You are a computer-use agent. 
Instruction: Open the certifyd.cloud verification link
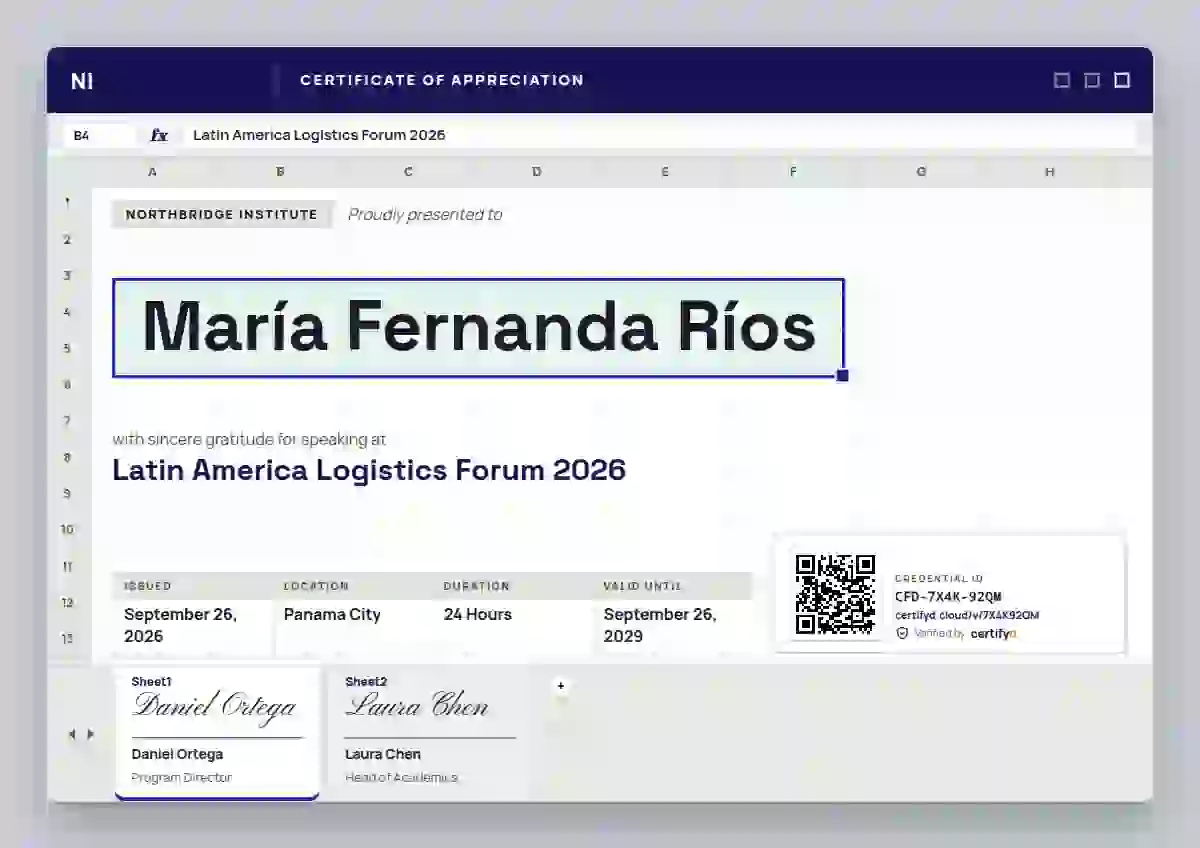(966, 615)
